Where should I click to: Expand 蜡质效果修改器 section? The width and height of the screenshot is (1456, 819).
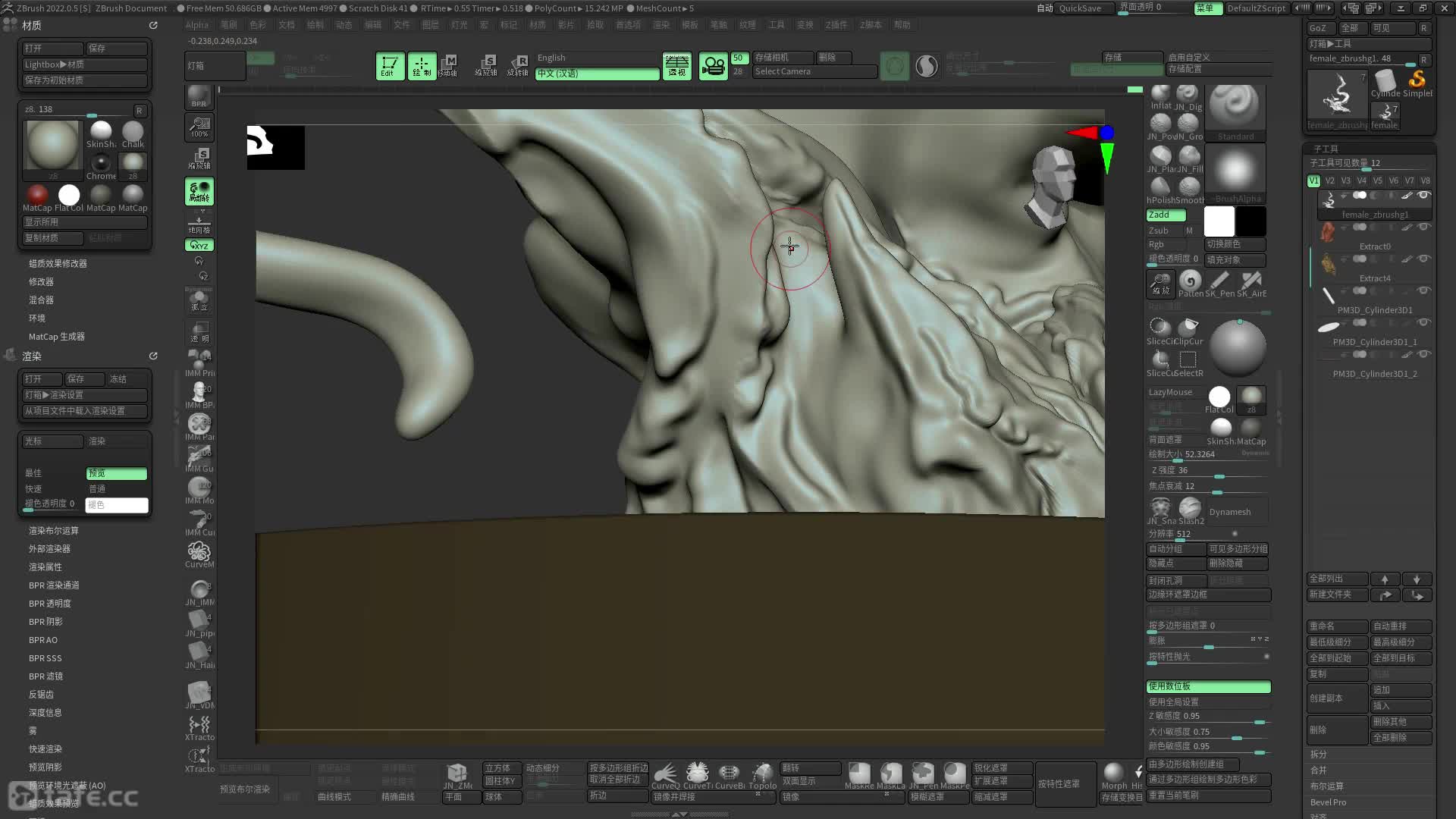[x=58, y=264]
